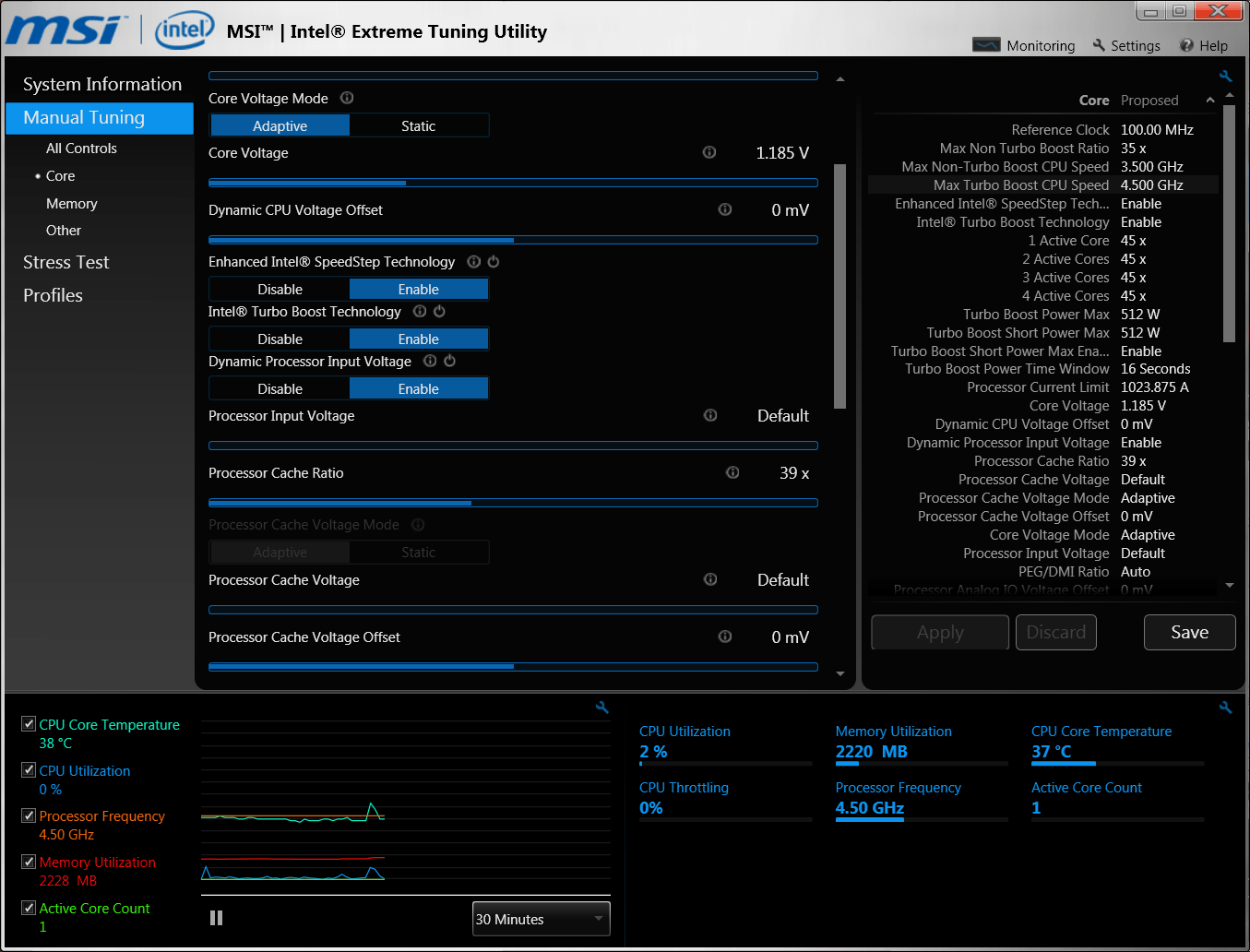Select Manual Tuning in the sidebar

100,117
